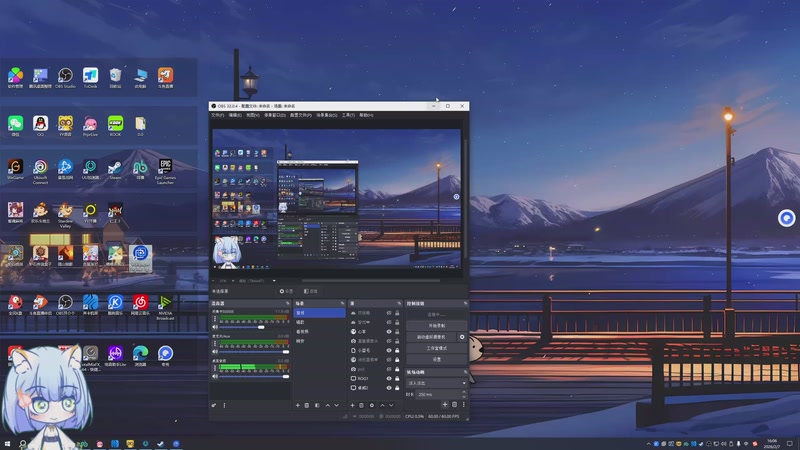Open 工具(T) menu in OBS
Screen dimensions: 800x450
click(x=348, y=115)
